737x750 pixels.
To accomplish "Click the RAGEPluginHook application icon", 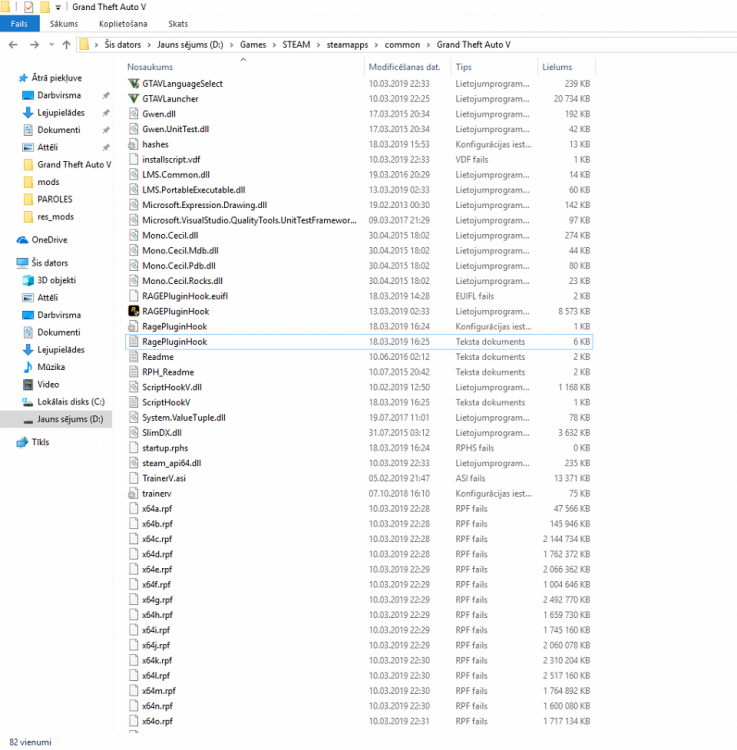I will (134, 311).
